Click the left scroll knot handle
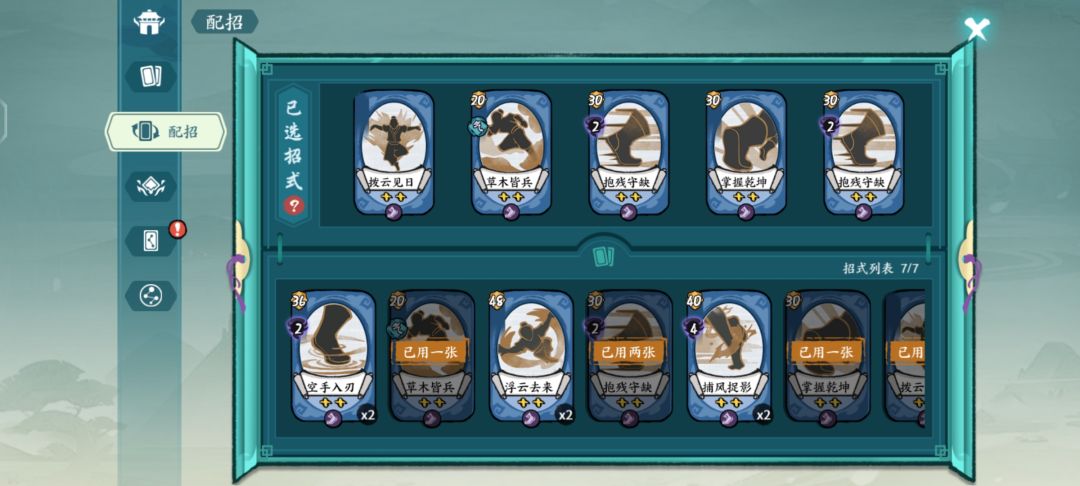 point(238,265)
